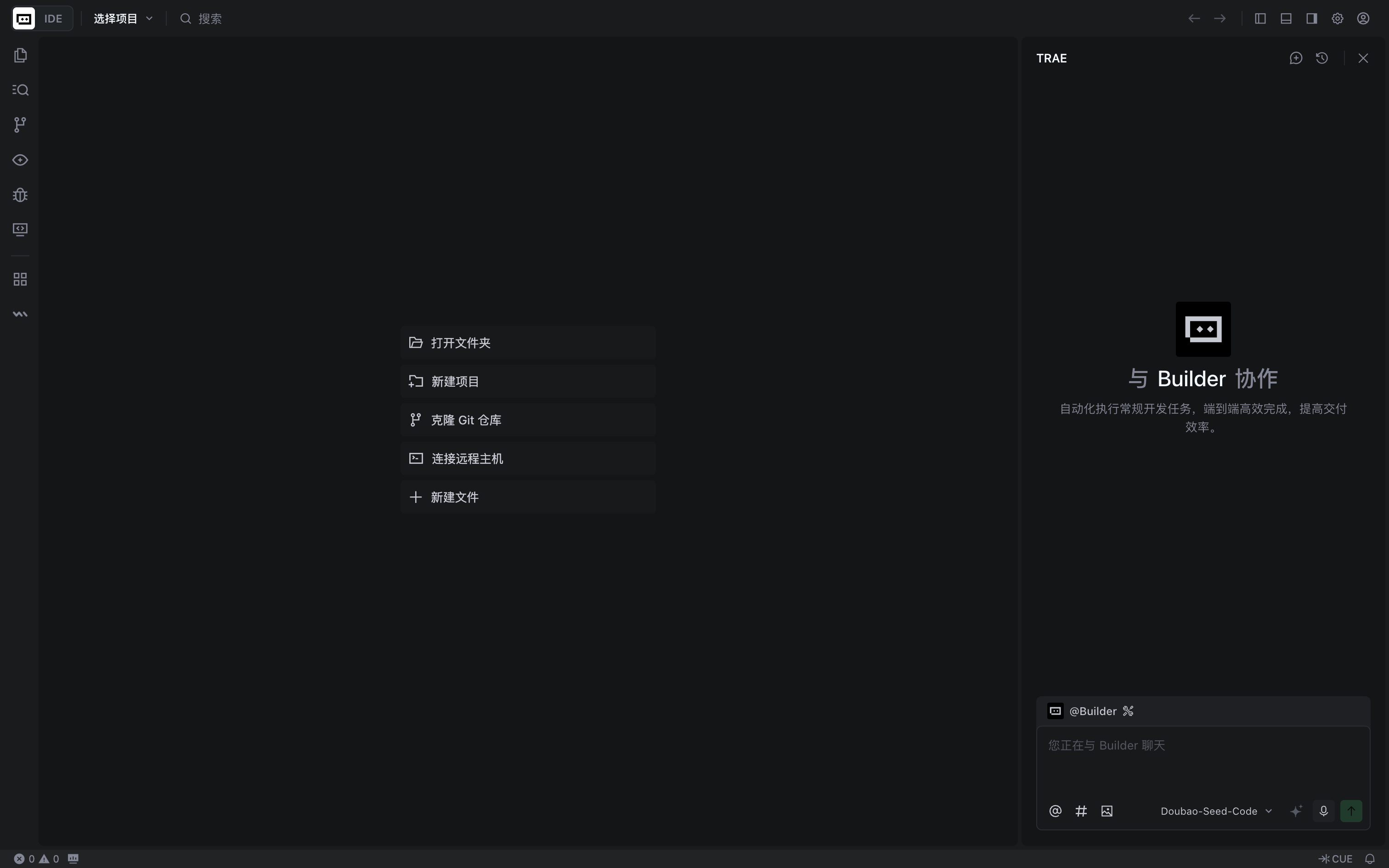This screenshot has height=868, width=1389.
Task: Expand the 选择项目 project dropdown
Action: point(123,18)
